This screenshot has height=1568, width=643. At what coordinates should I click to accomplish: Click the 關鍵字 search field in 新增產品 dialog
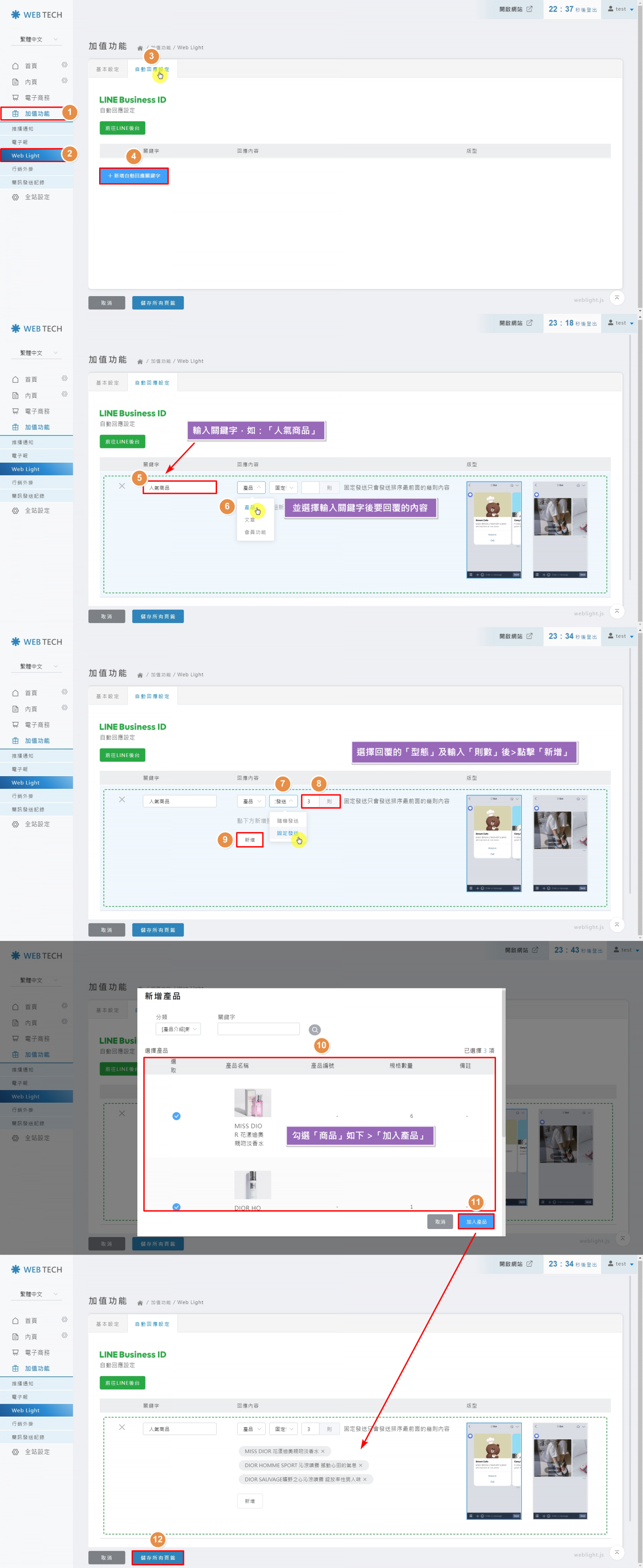(259, 1029)
